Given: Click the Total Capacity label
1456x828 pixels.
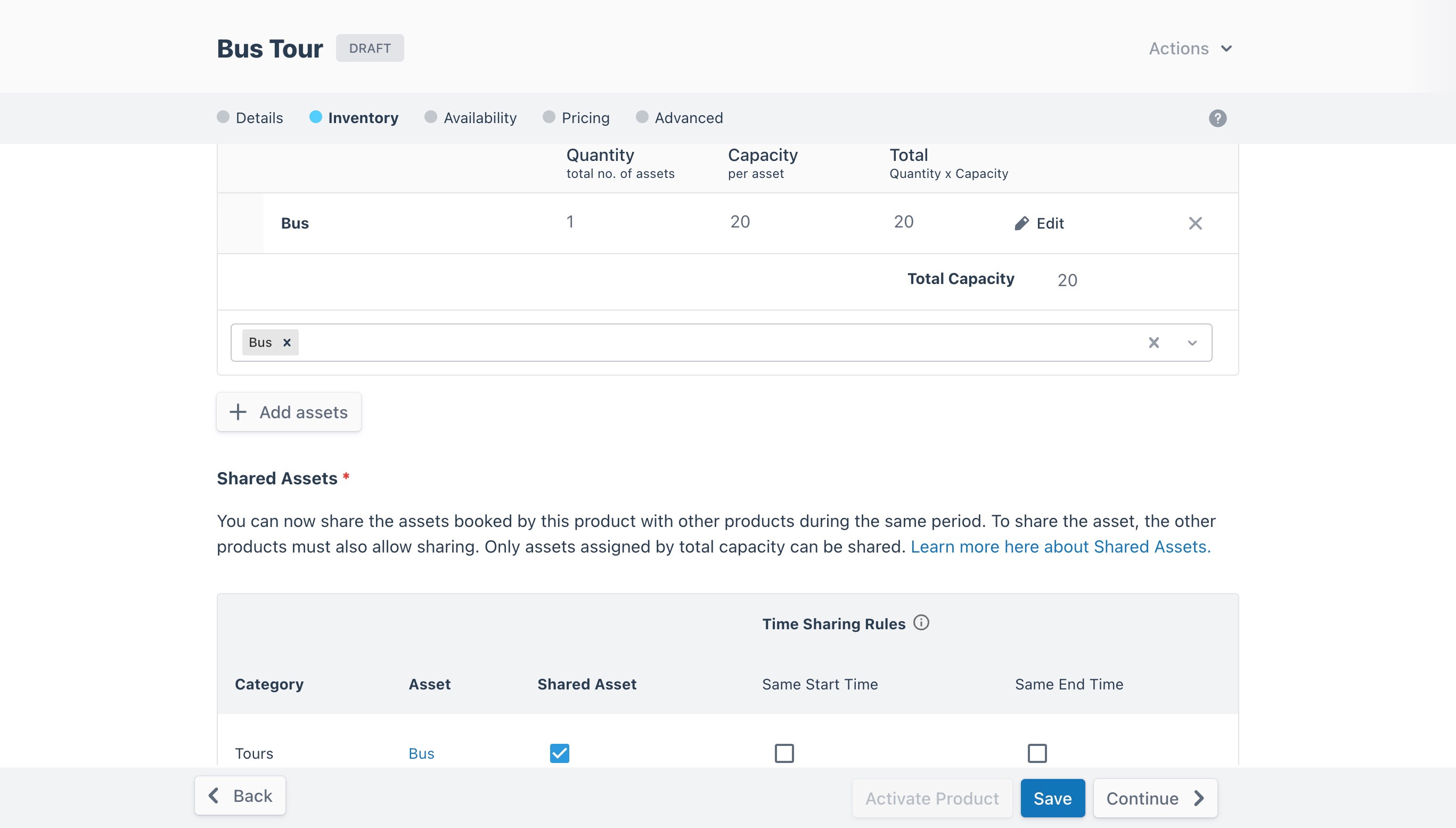Looking at the screenshot, I should click(960, 279).
